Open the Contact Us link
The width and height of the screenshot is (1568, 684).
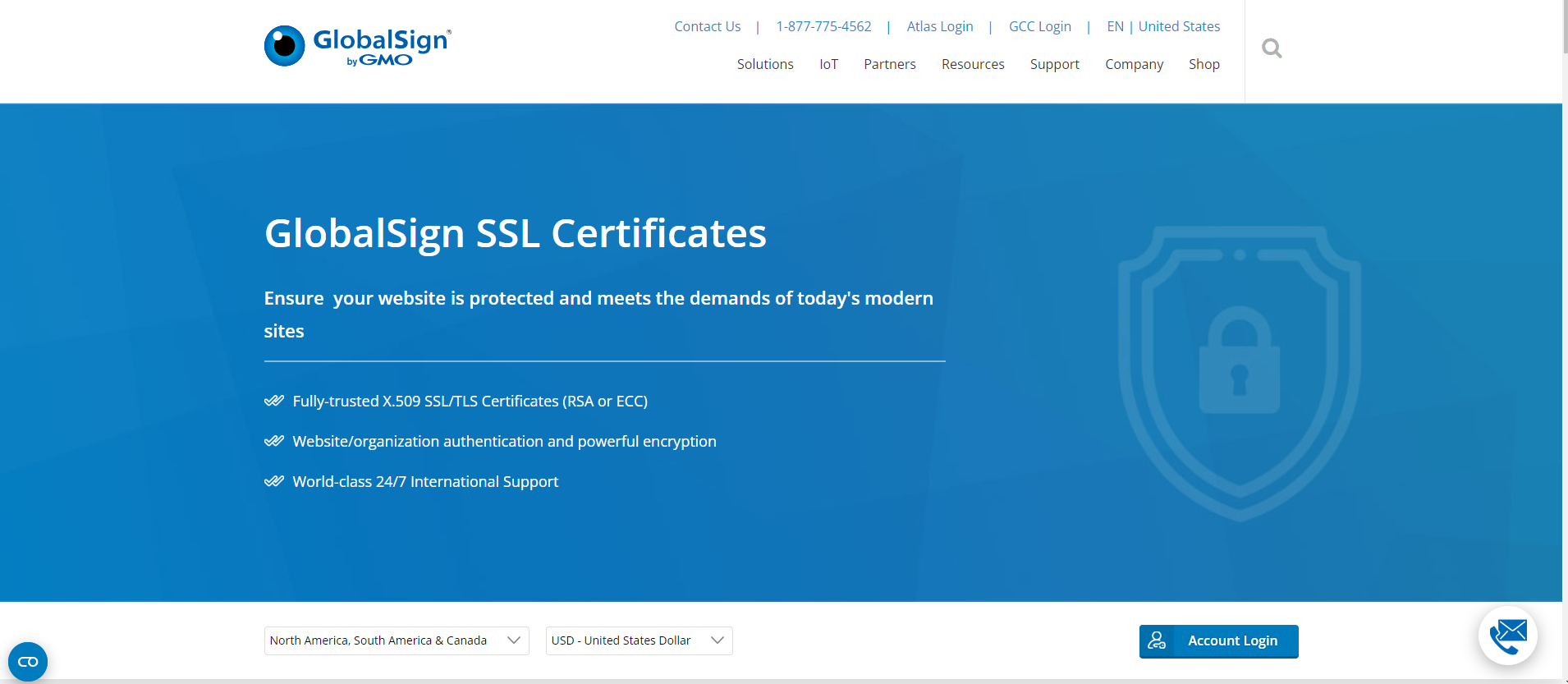[708, 26]
